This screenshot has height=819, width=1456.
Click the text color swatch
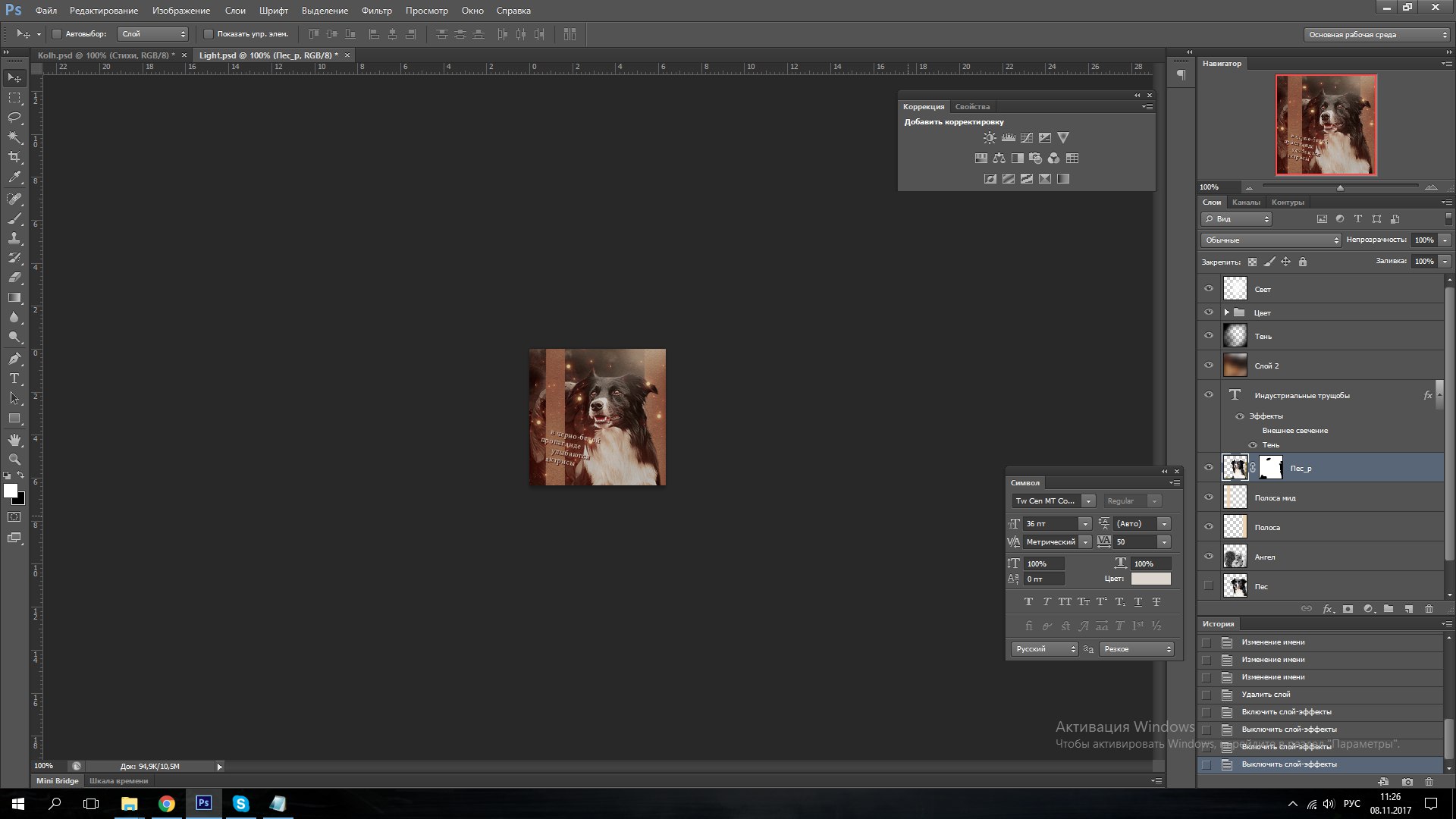pos(1150,579)
